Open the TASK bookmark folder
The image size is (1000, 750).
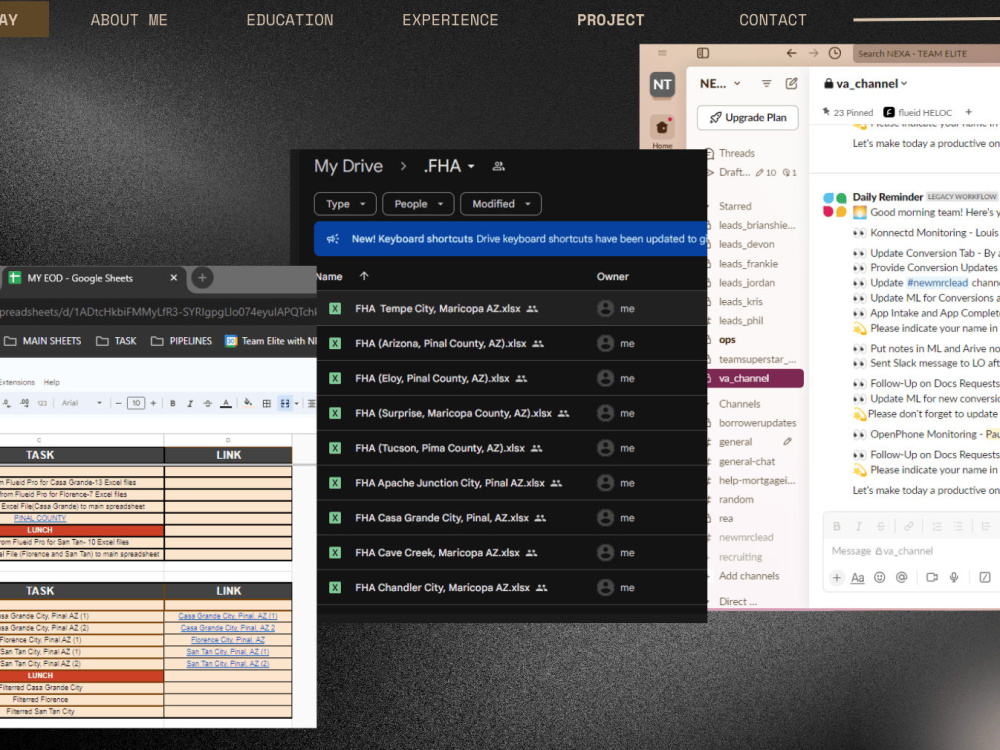click(117, 341)
